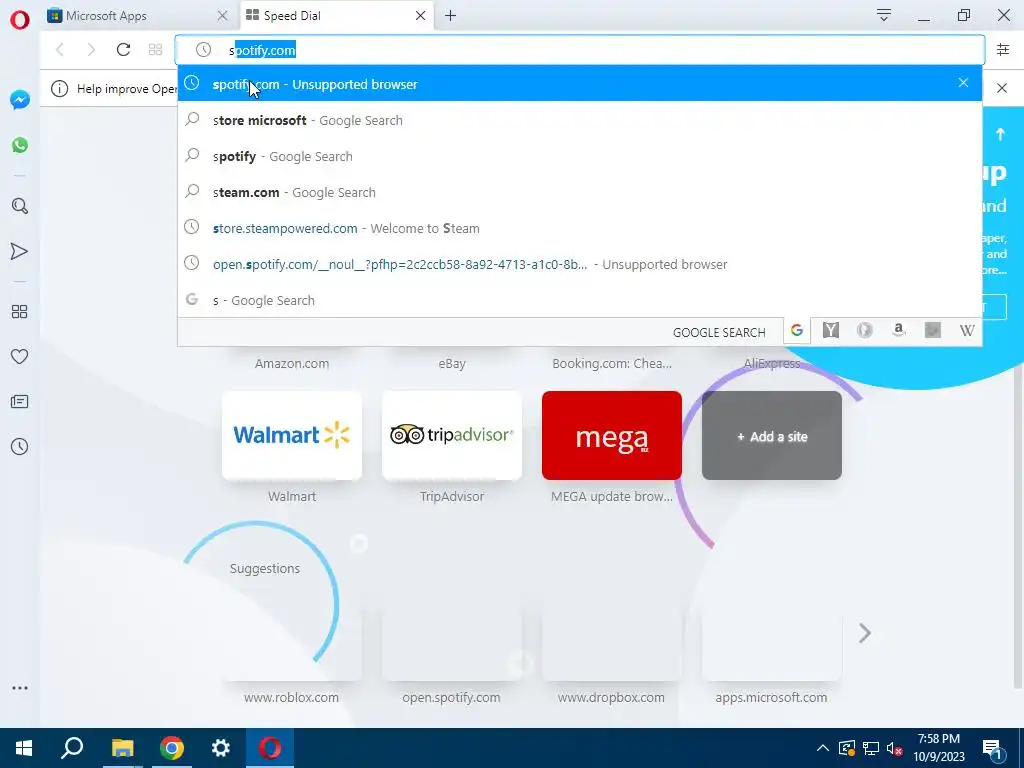Remove the spotify.com suggestion with X
The width and height of the screenshot is (1024, 768).
(x=963, y=83)
